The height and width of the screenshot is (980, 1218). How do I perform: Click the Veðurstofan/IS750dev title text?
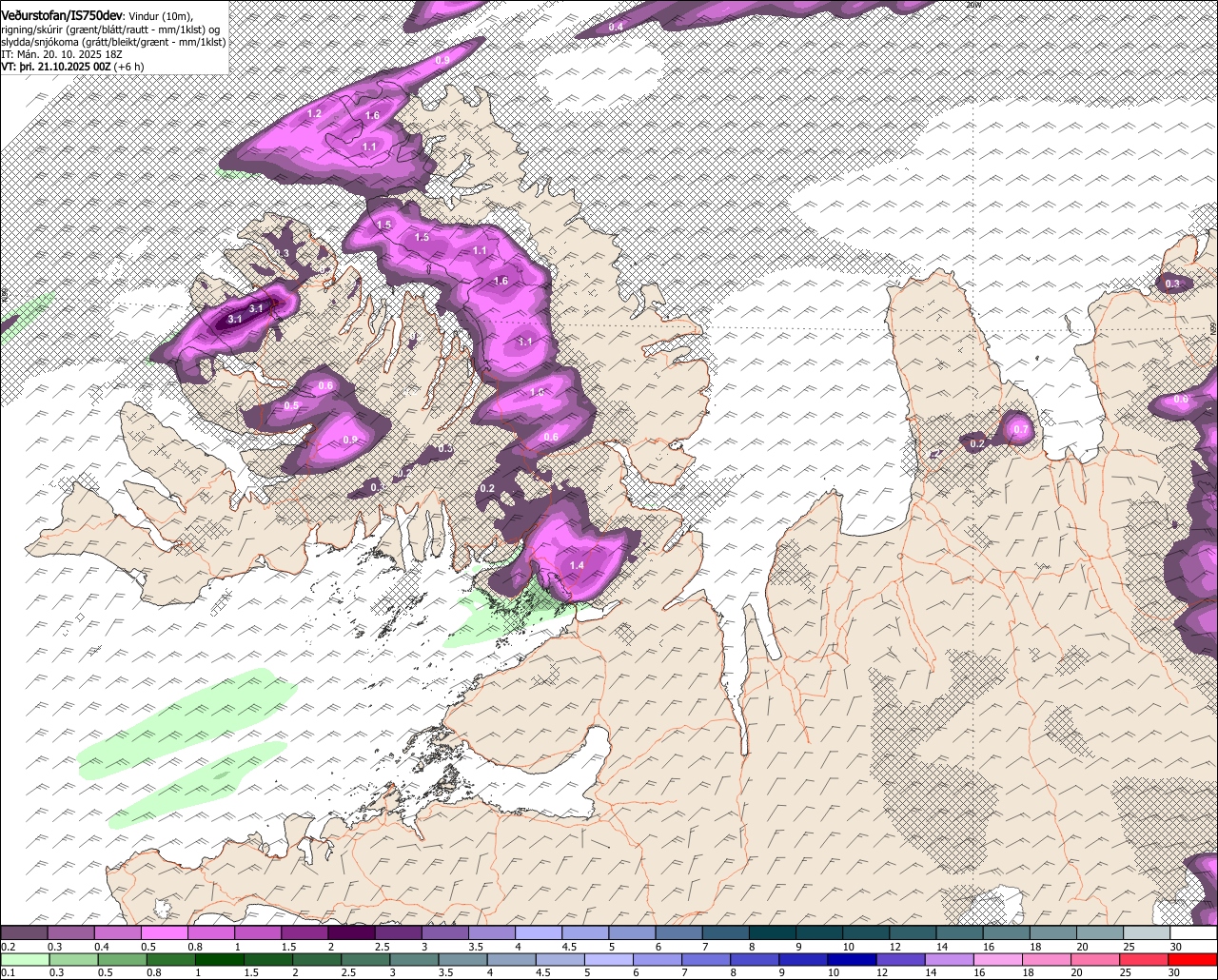tap(62, 15)
